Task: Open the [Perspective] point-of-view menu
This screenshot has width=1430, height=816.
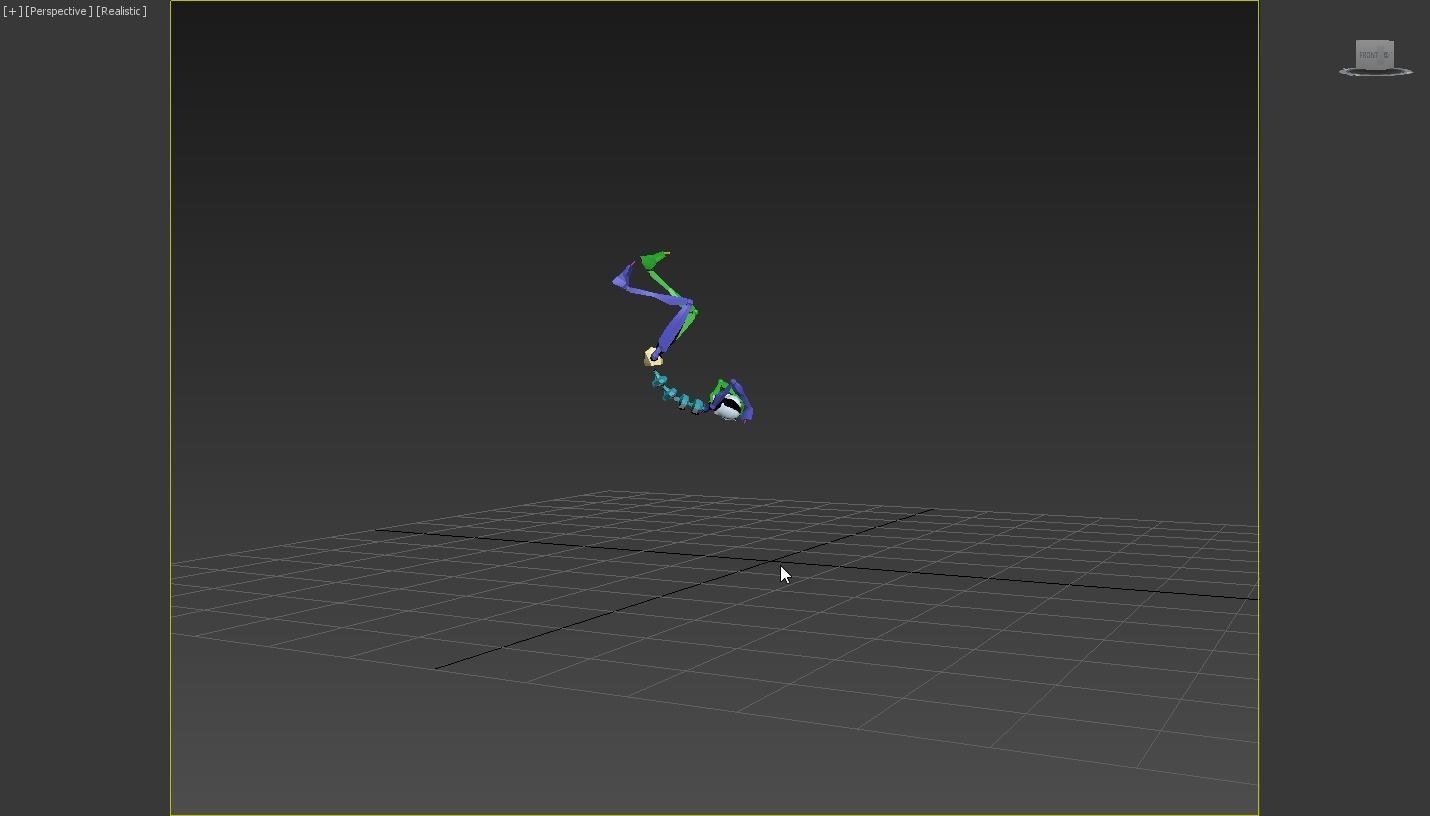Action: click(x=59, y=11)
